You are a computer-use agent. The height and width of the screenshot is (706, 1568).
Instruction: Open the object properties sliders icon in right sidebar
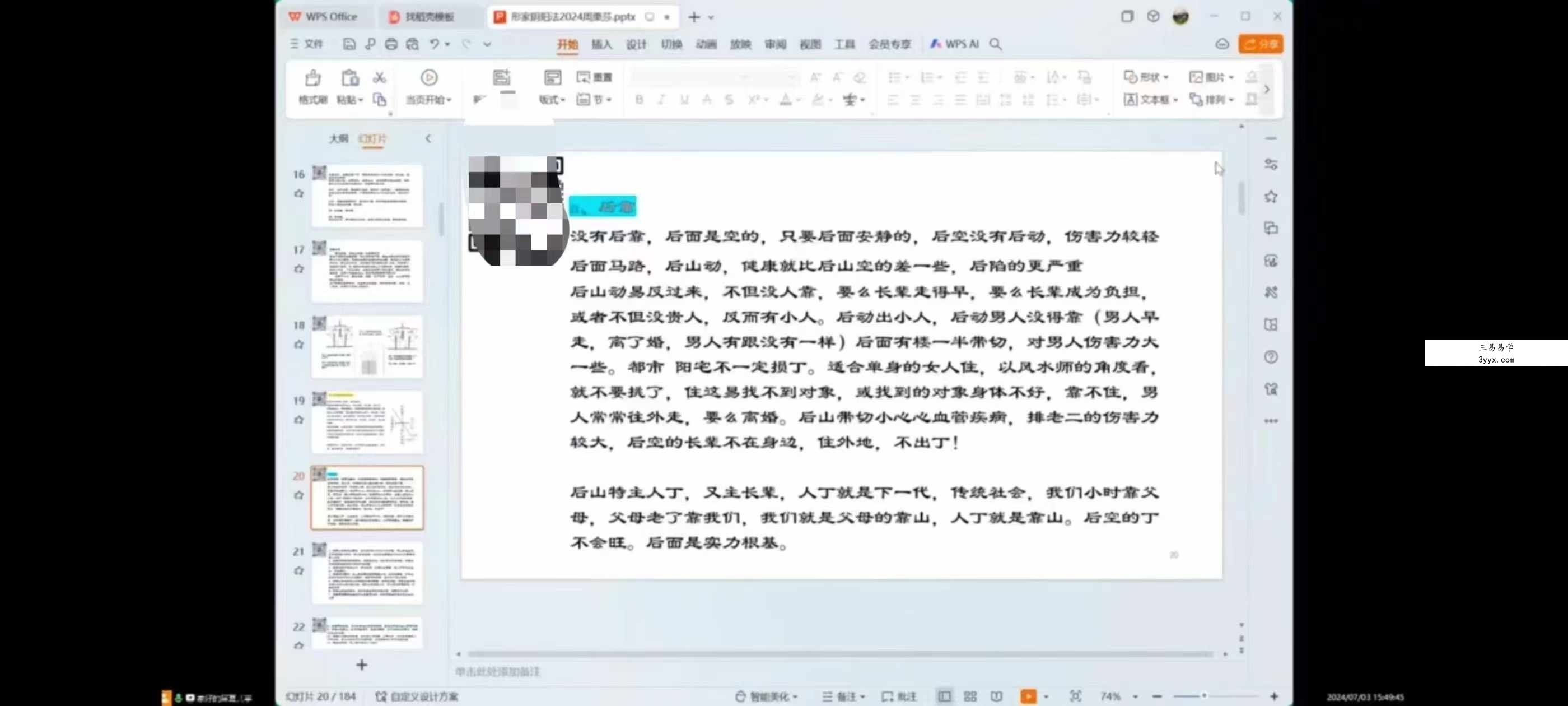tap(1270, 165)
